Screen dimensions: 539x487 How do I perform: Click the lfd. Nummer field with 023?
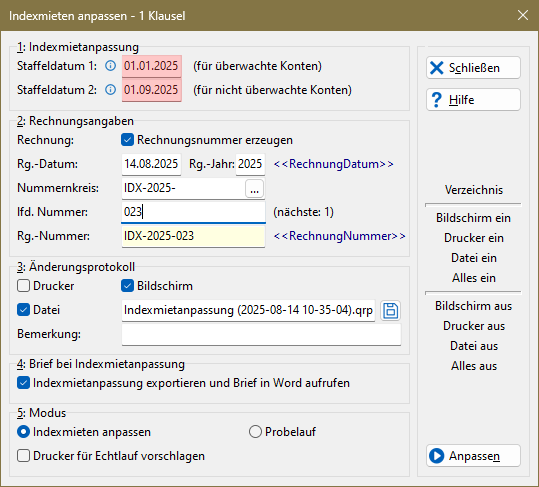point(193,212)
